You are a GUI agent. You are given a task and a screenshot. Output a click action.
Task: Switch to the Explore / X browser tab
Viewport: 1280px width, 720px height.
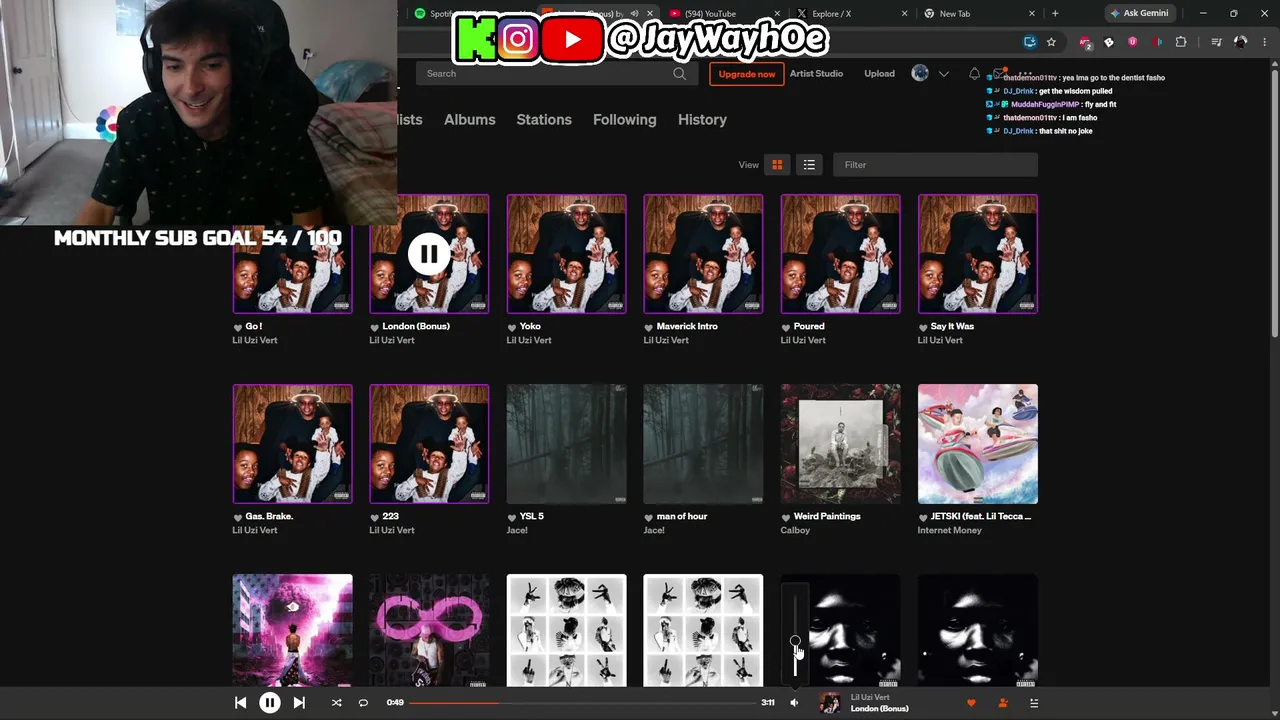pos(850,14)
